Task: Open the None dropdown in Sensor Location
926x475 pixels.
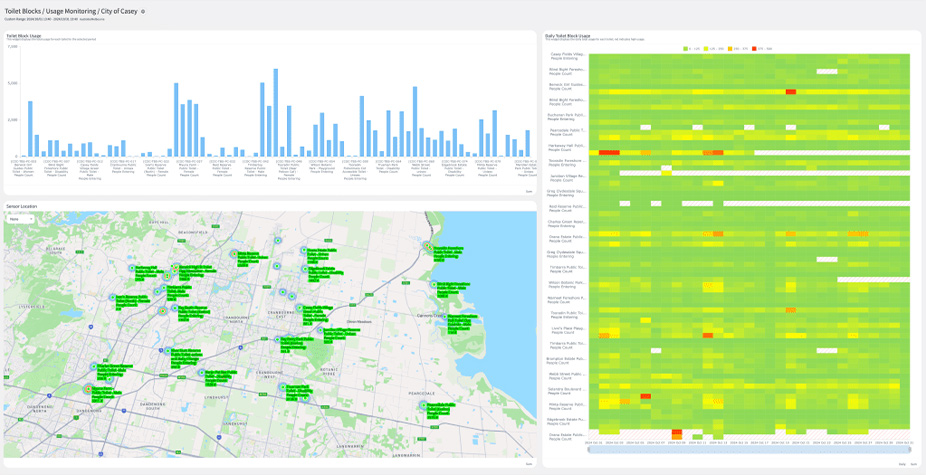Action: pyautogui.click(x=19, y=219)
